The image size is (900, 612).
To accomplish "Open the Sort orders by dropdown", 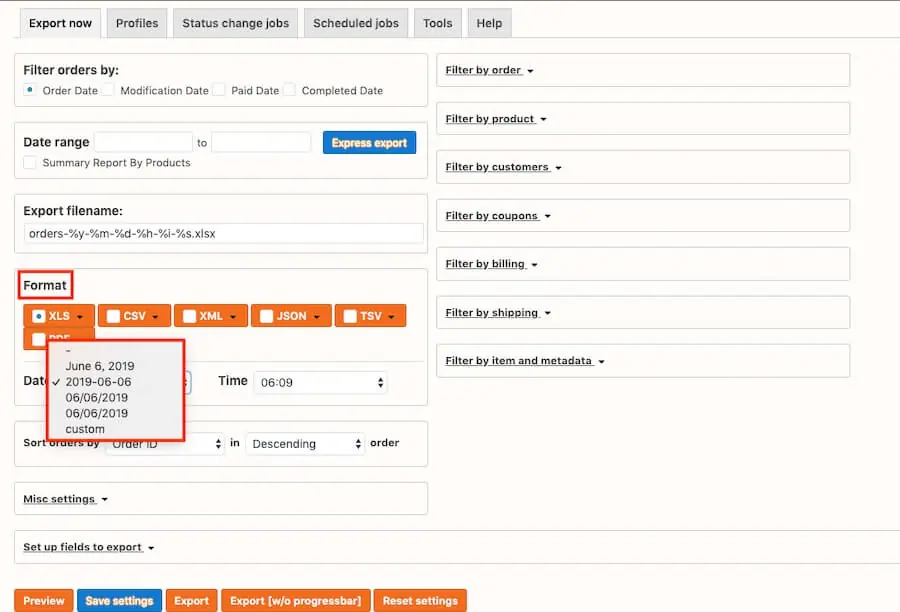I will coord(165,444).
